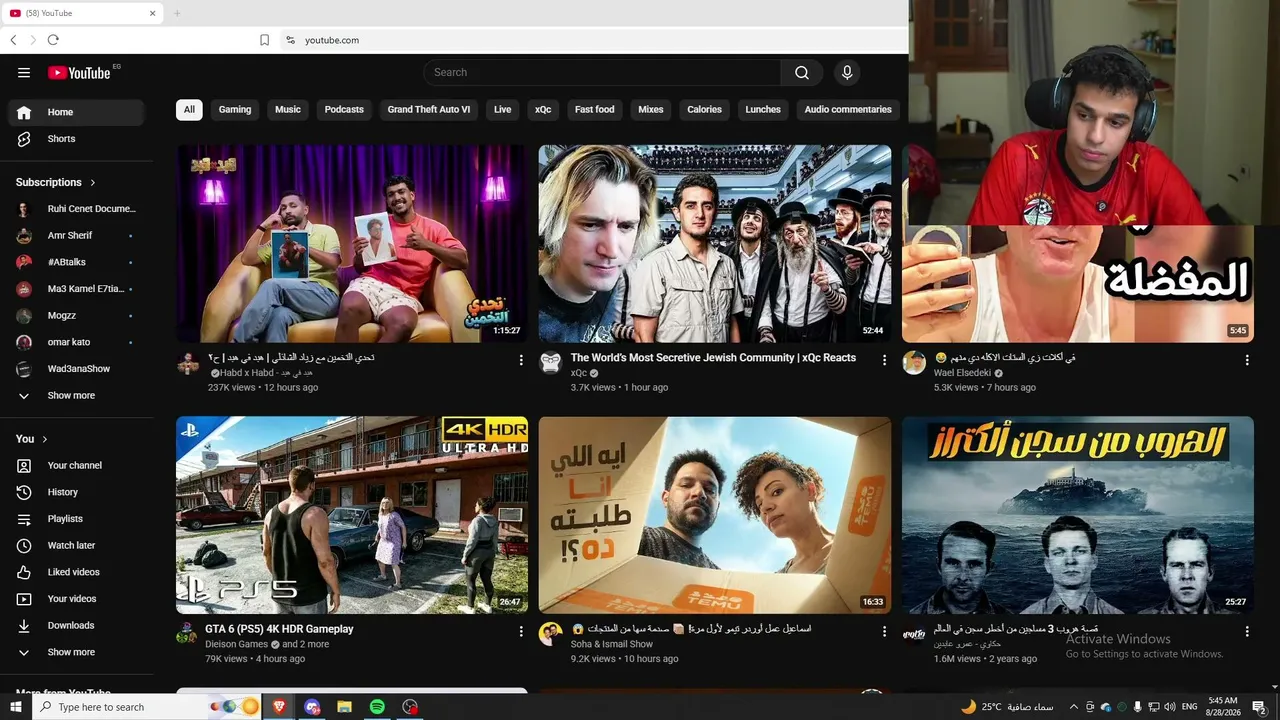Click the Wael Elsedeki channel avatar

(x=914, y=362)
